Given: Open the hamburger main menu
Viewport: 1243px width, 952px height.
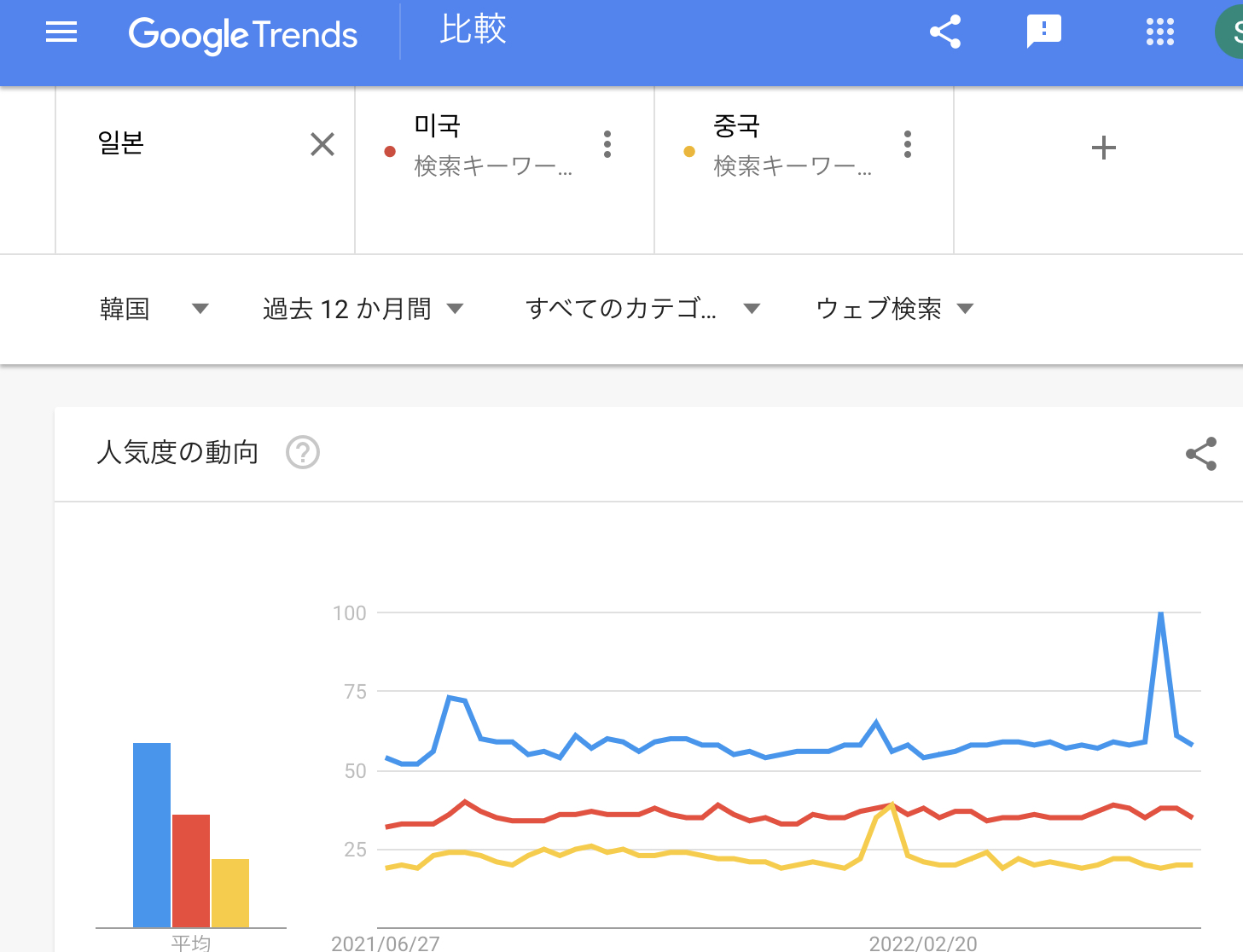Looking at the screenshot, I should (x=61, y=33).
